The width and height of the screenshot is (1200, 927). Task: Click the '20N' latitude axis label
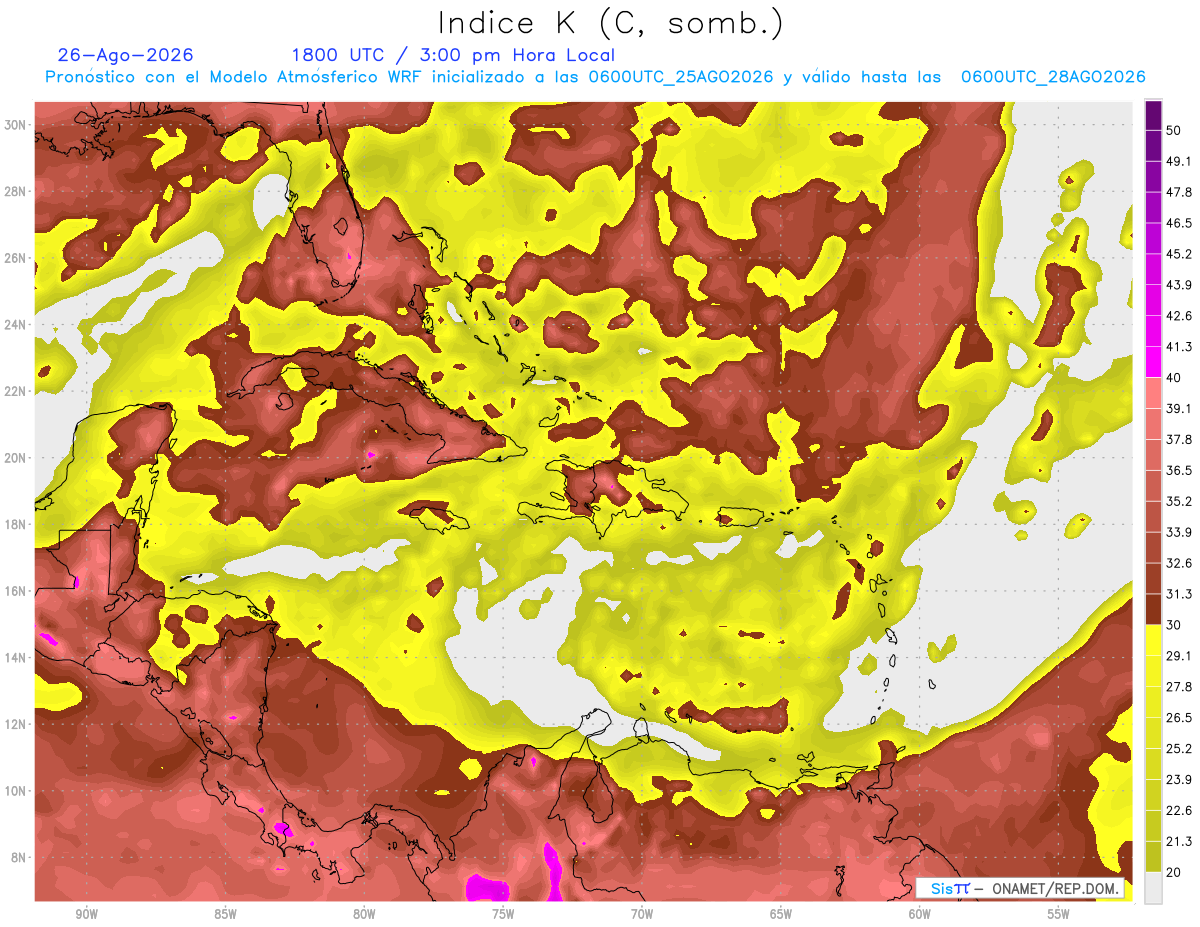15,458
